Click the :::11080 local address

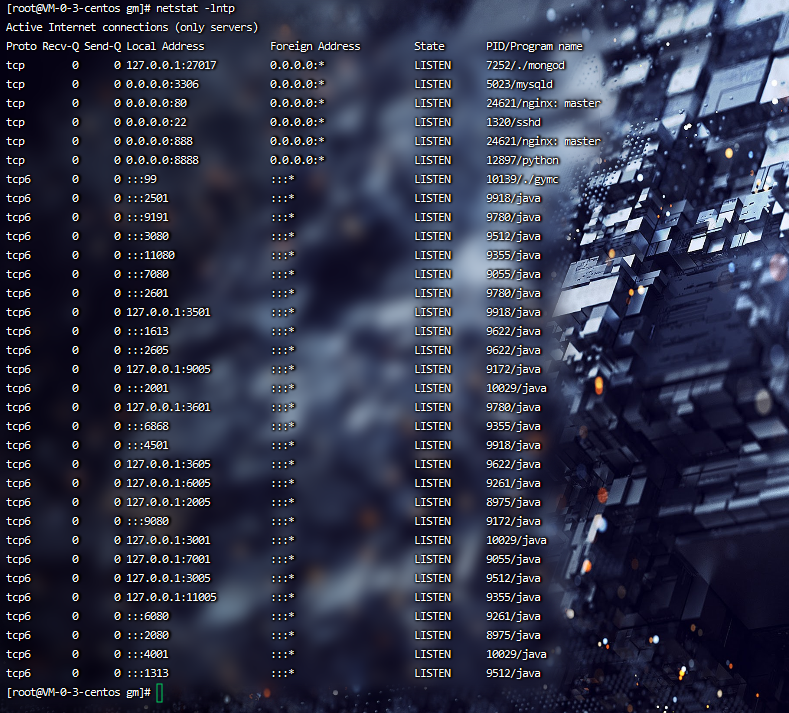(150, 255)
